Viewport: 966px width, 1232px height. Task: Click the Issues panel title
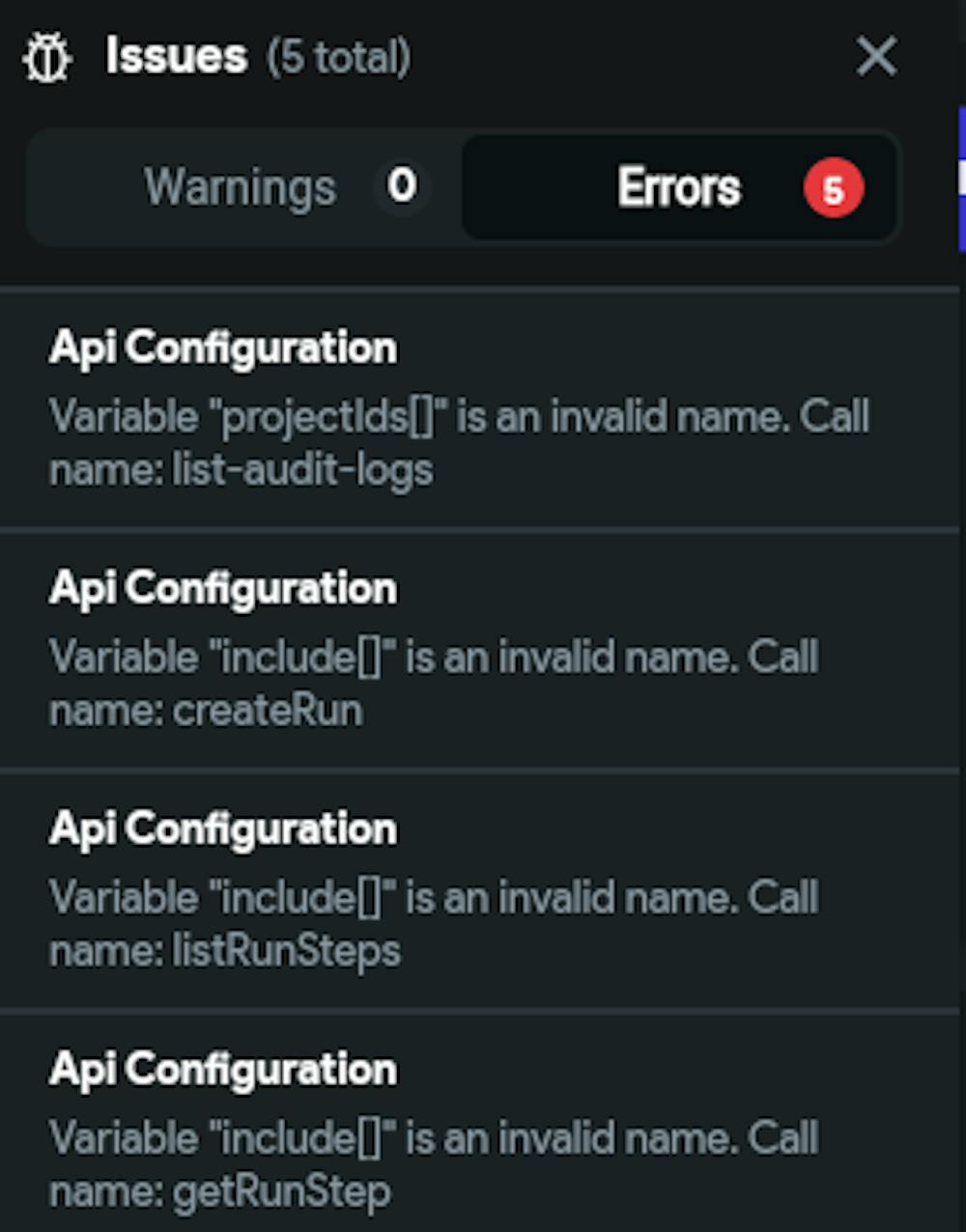(176, 56)
